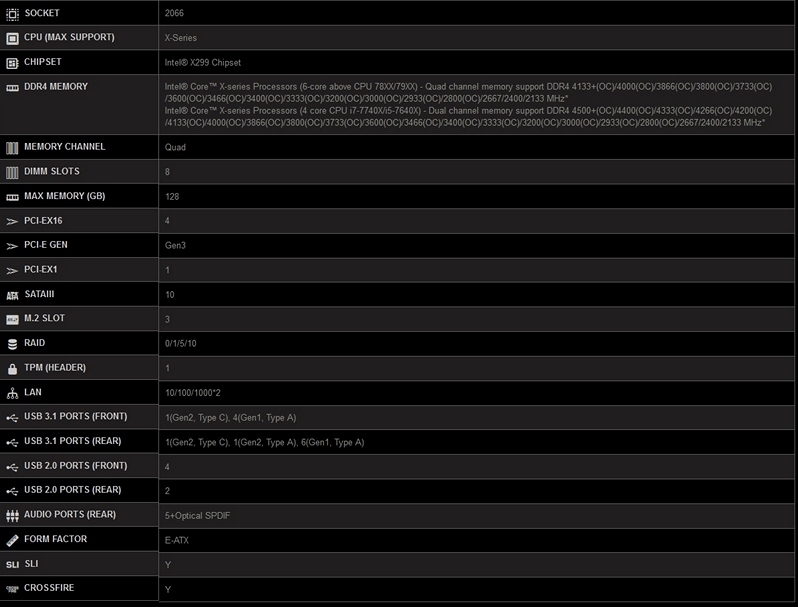Viewport: 798px width, 607px height.
Task: Click the RAID stacked disks icon
Action: tap(12, 344)
